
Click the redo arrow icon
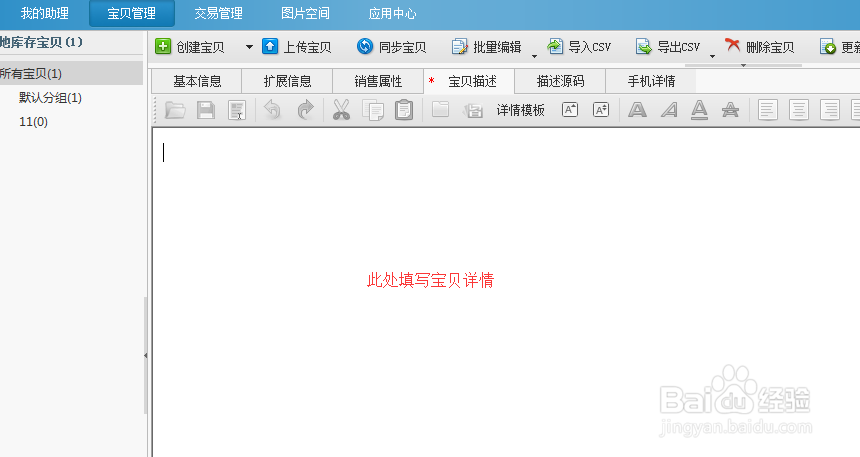point(305,110)
